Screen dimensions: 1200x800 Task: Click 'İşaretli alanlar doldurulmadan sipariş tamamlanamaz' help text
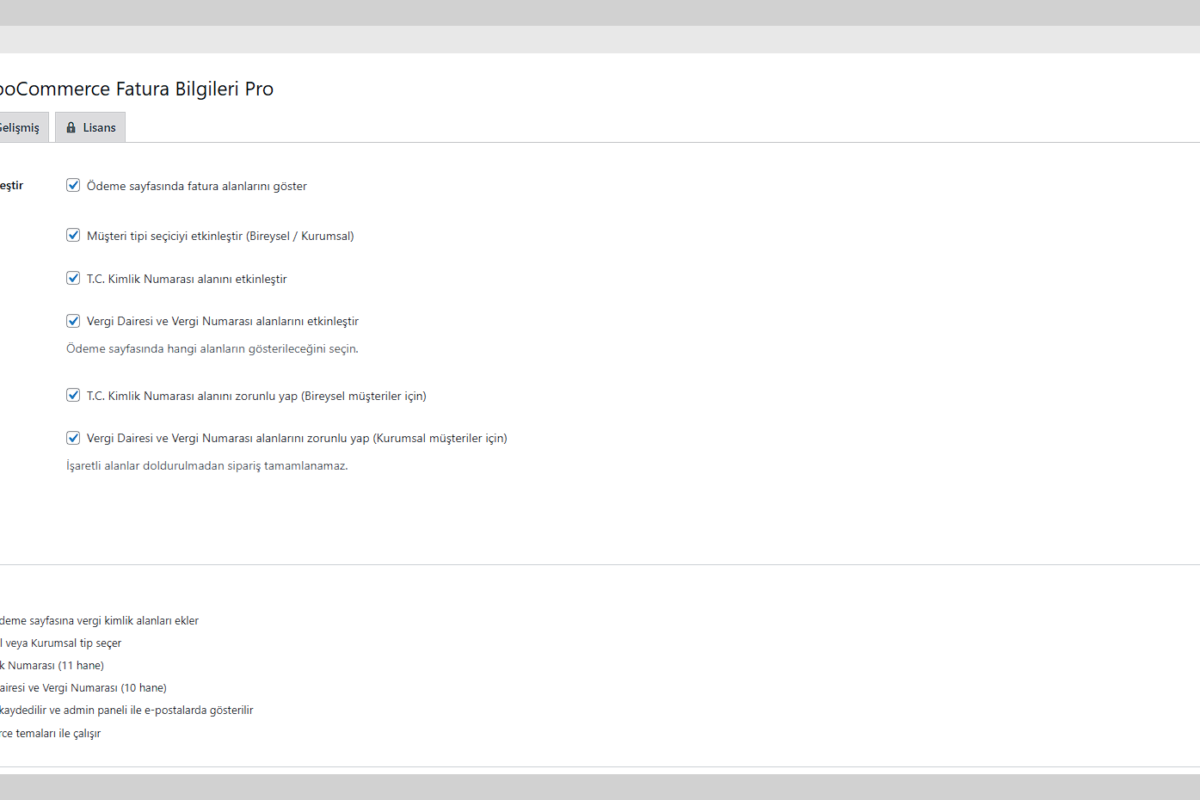point(207,466)
